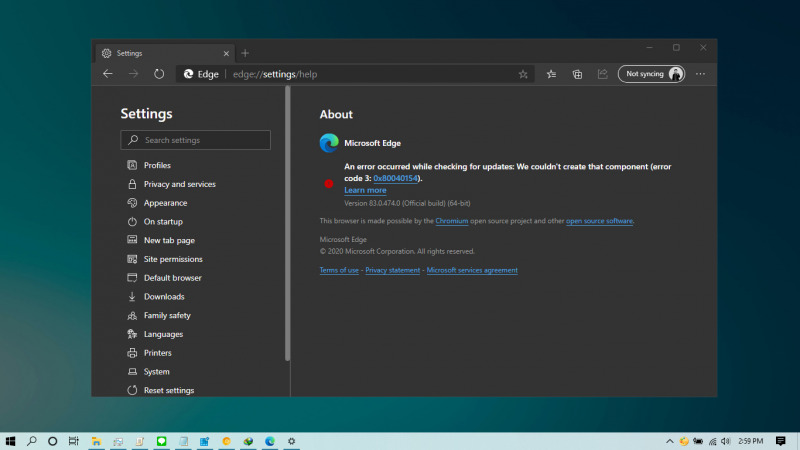Screen dimensions: 800x450
Task: Open the Collections icon in toolbar
Action: (x=577, y=74)
